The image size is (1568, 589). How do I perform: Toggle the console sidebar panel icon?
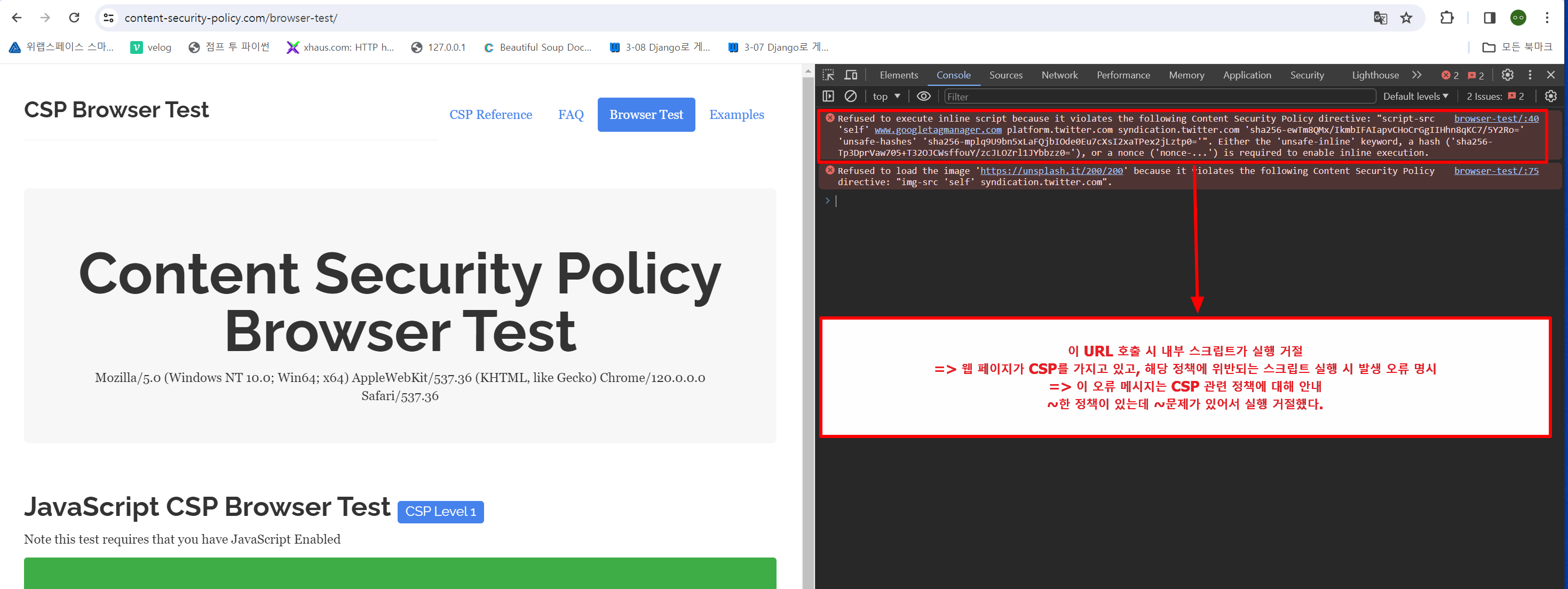pos(828,96)
